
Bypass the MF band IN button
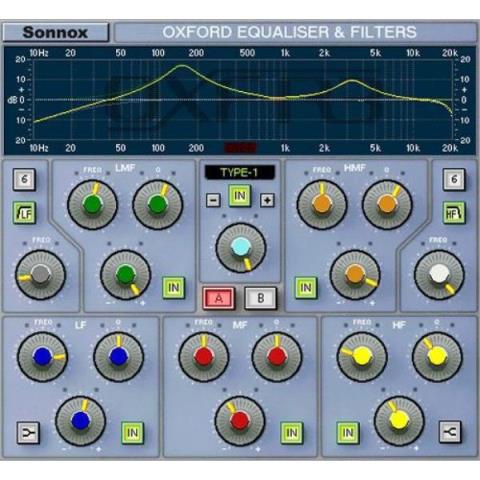coord(292,433)
